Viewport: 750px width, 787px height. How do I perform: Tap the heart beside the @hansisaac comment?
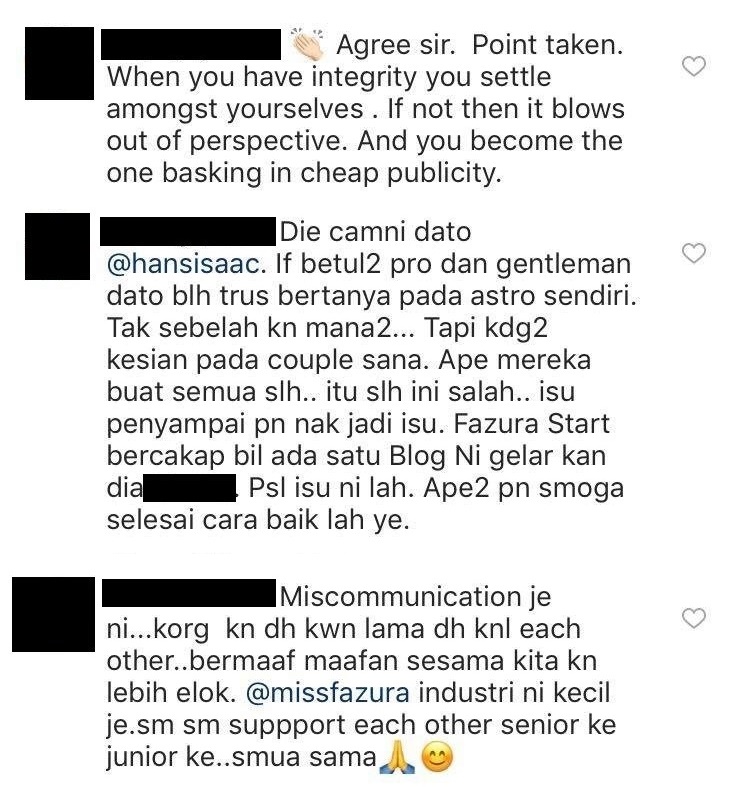[694, 253]
